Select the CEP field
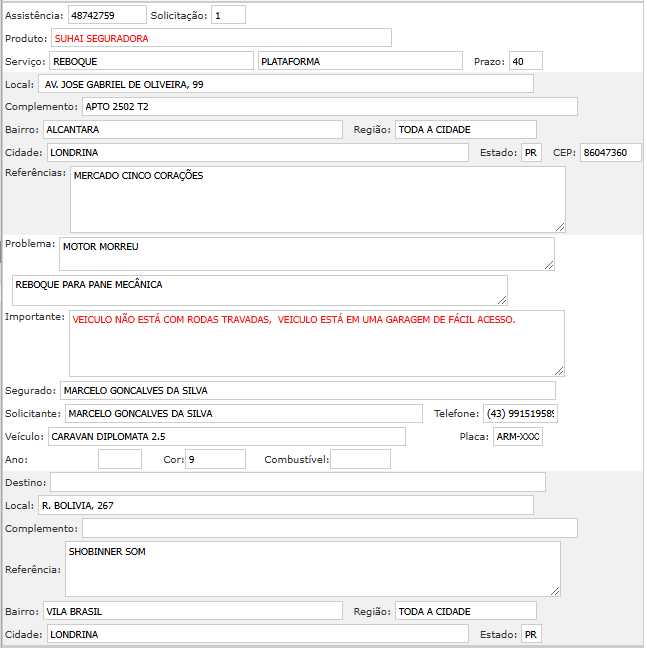 tap(610, 152)
